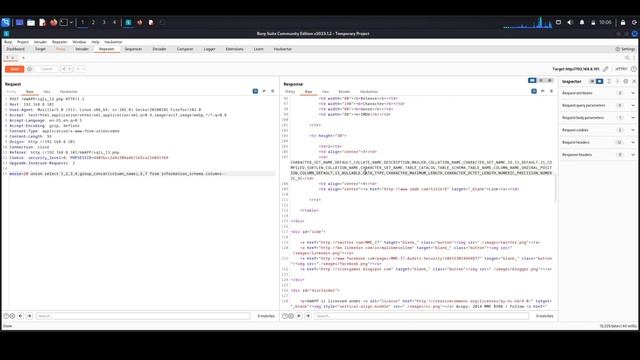Screen dimensions: 640x360
Task: Open the history back dropdown arrow
Action: point(70,69)
